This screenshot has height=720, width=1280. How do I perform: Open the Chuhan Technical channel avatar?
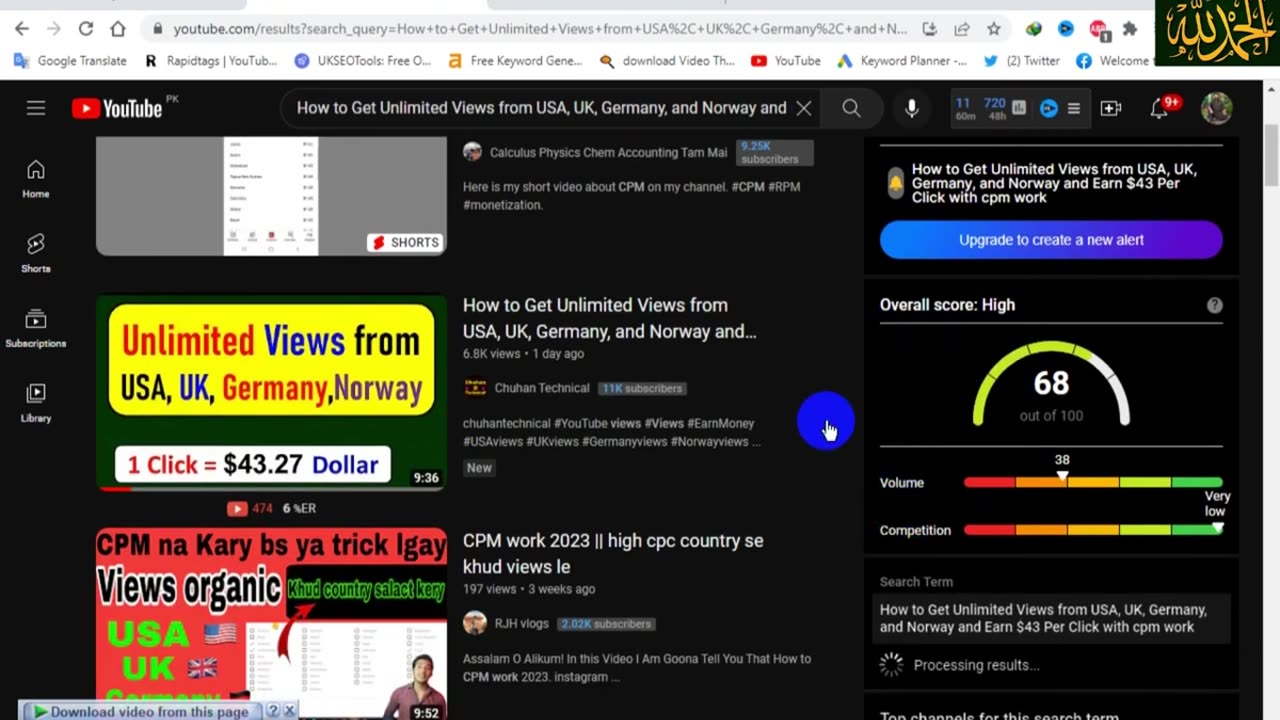475,388
